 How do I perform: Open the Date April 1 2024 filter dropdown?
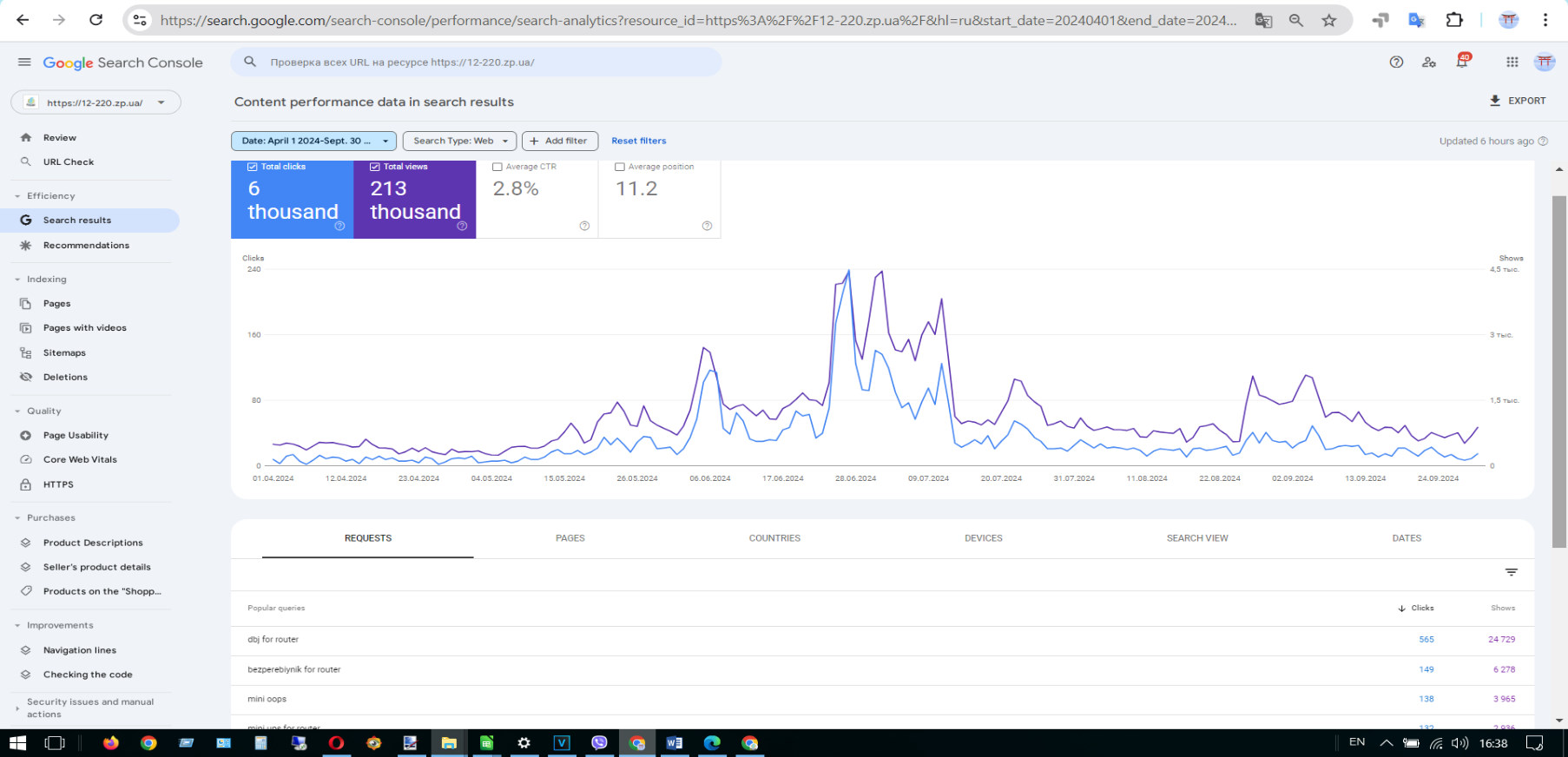click(313, 141)
